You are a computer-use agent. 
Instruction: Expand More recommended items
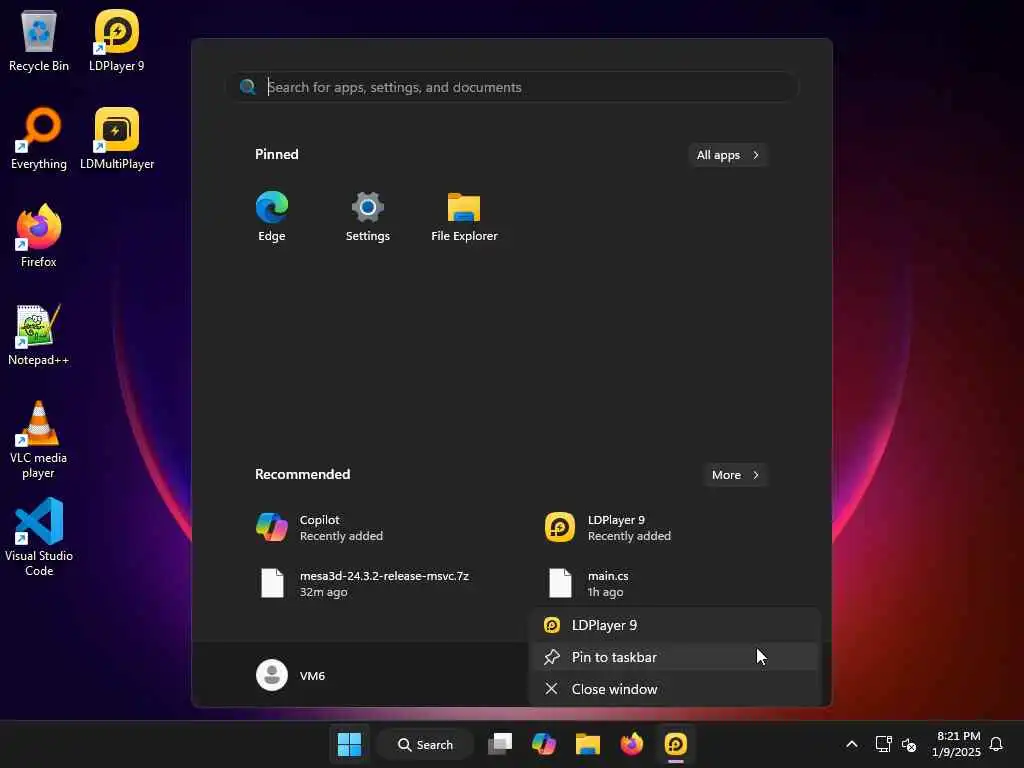[x=735, y=475]
